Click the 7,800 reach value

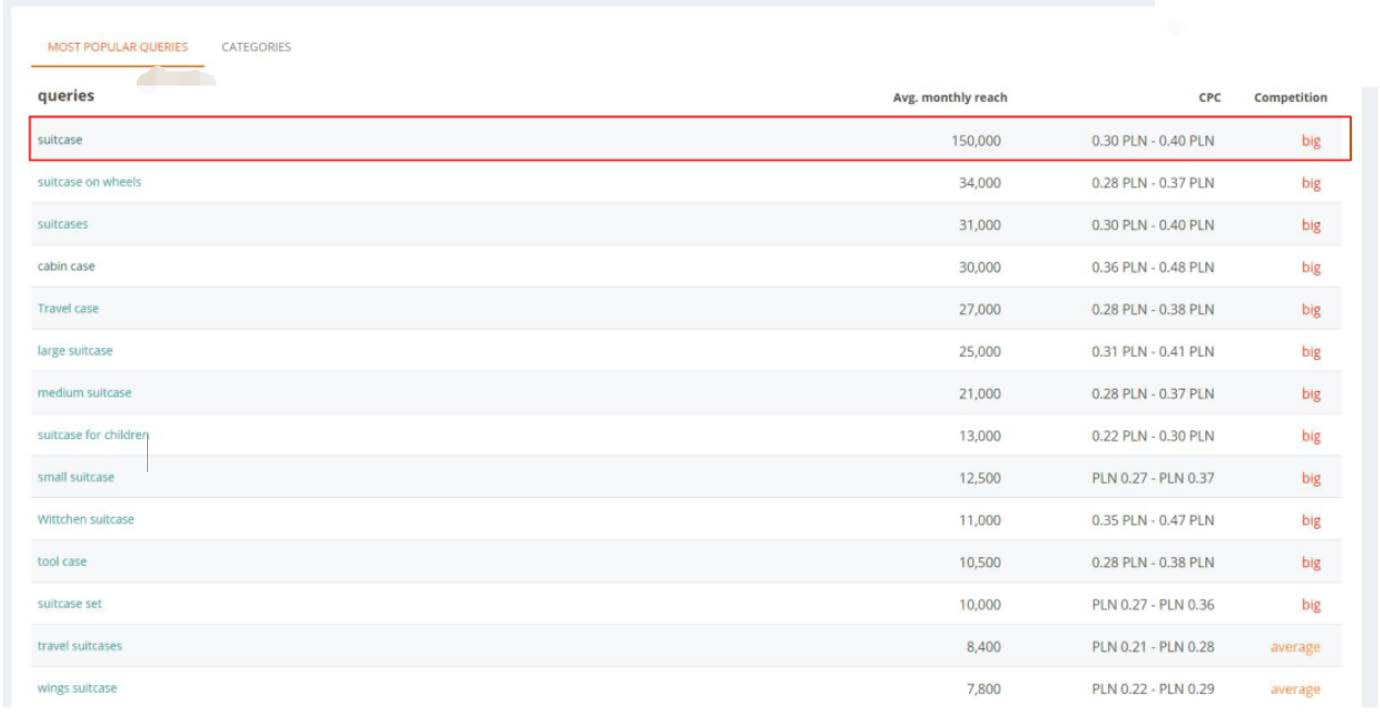[984, 689]
